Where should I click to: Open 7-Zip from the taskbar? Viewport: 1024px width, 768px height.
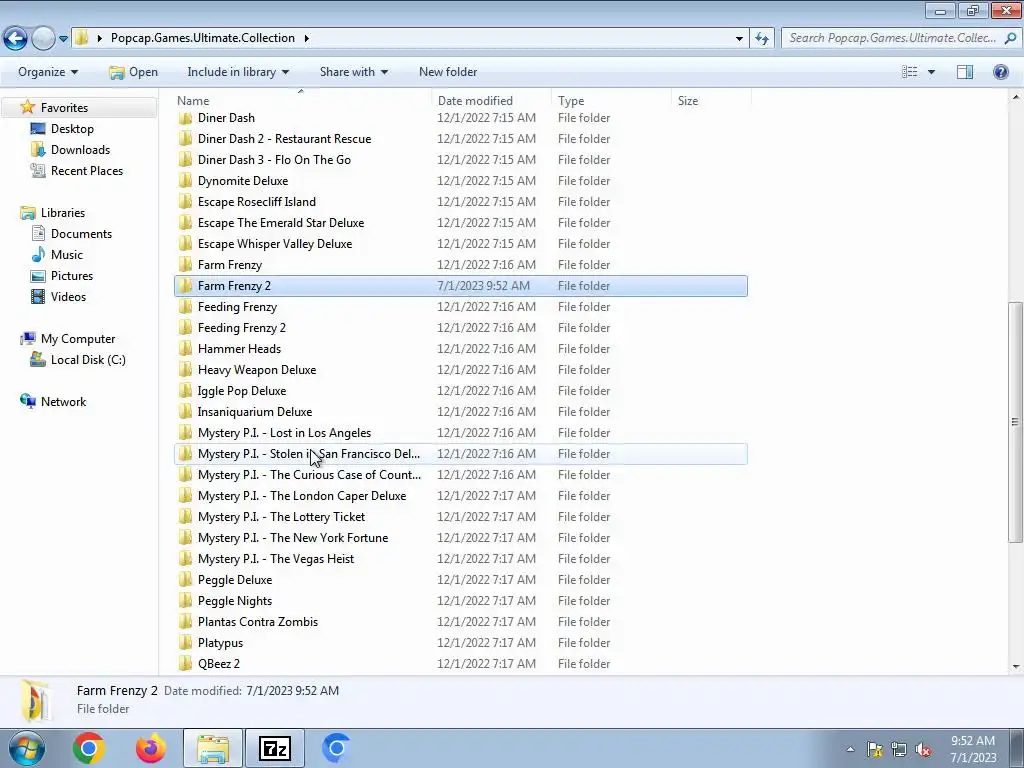point(274,748)
